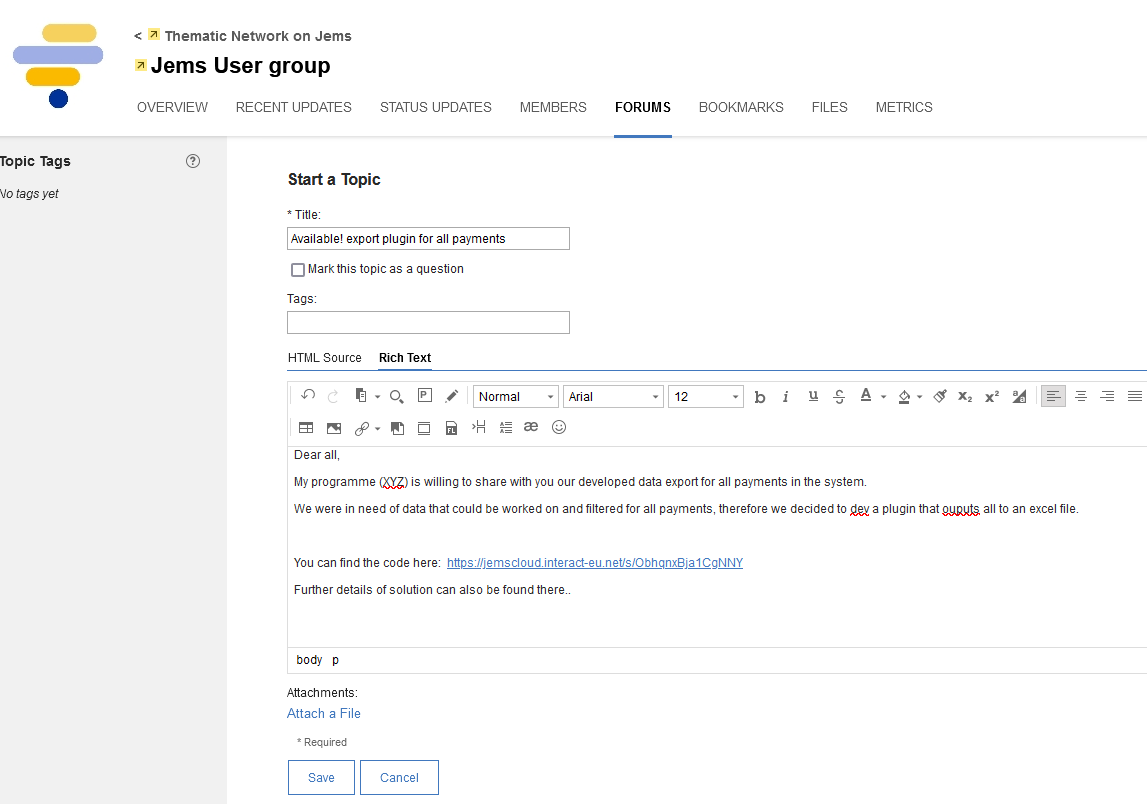Expand the link options dropdown arrow
1147x804 pixels.
coord(377,429)
